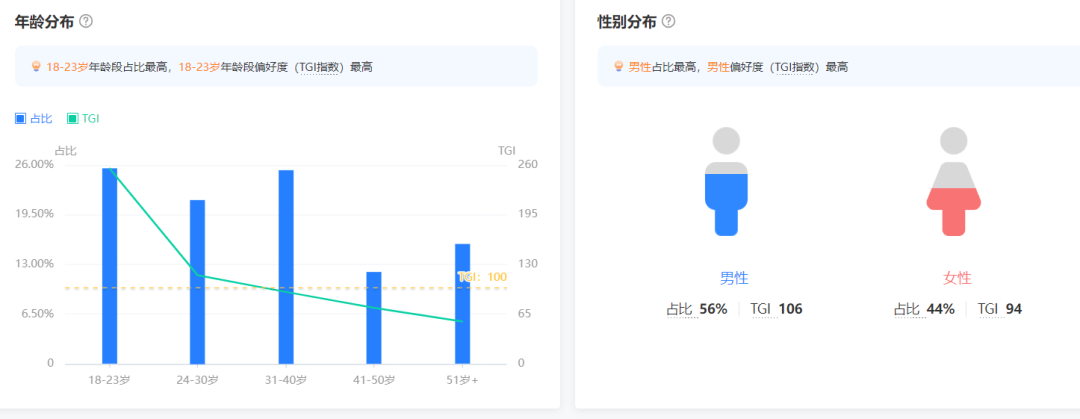Click the TGI指数 underlined term in age banner
The image size is (1080, 419).
pyautogui.click(x=321, y=67)
